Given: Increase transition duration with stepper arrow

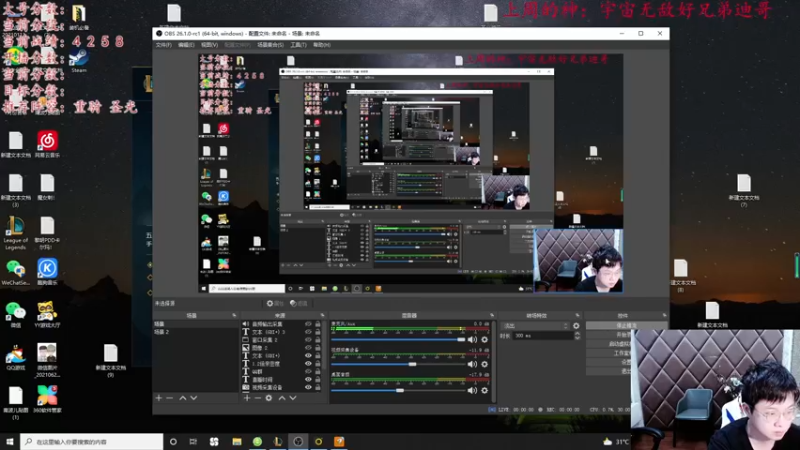Looking at the screenshot, I should click(x=577, y=334).
